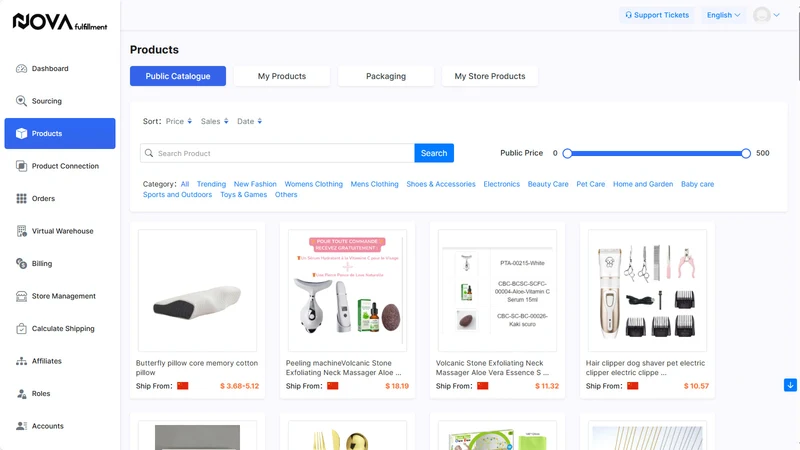Filter by Trending category
Image resolution: width=800 pixels, height=450 pixels.
coord(211,184)
